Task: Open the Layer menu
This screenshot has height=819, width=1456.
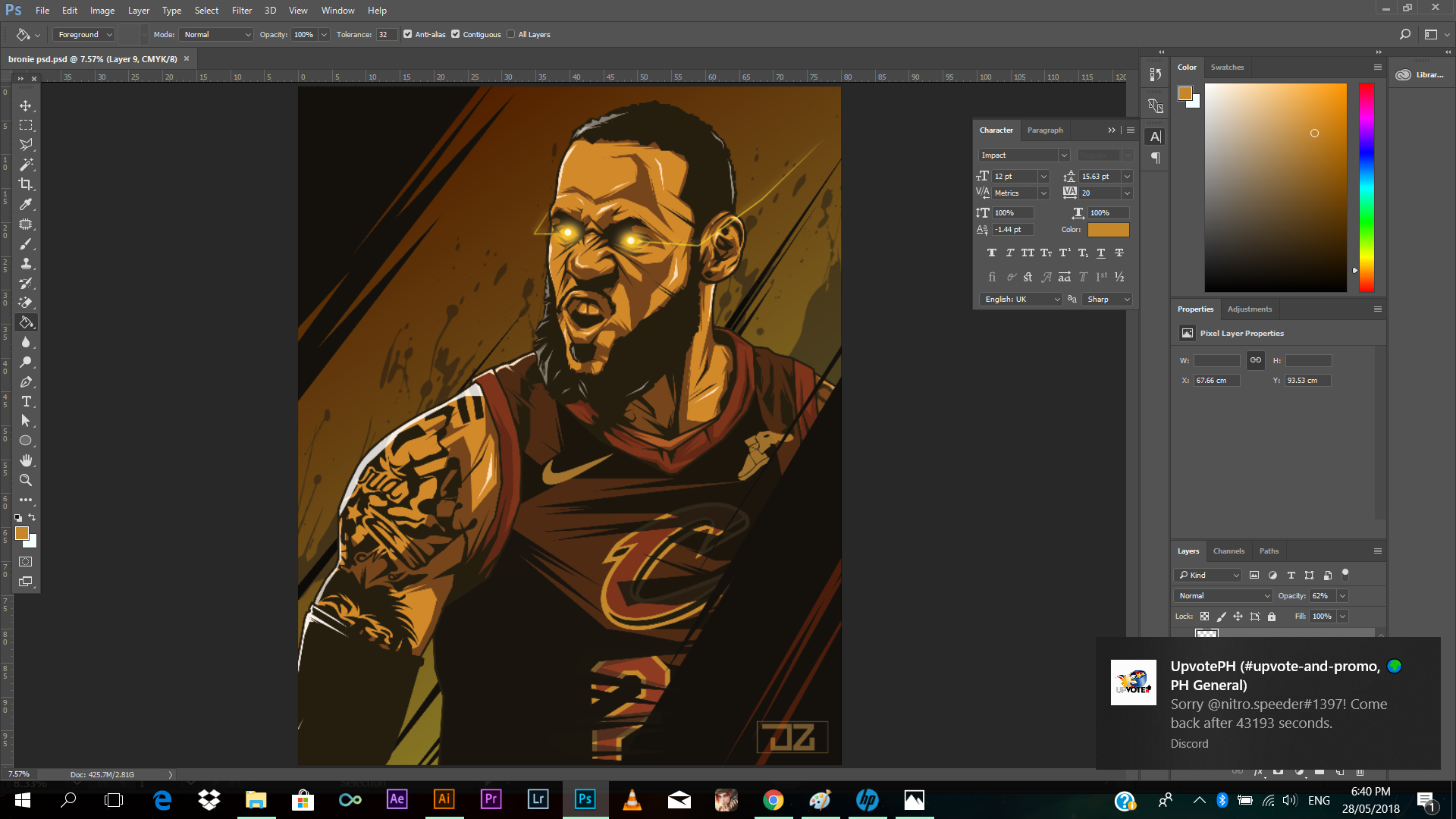Action: pyautogui.click(x=138, y=11)
